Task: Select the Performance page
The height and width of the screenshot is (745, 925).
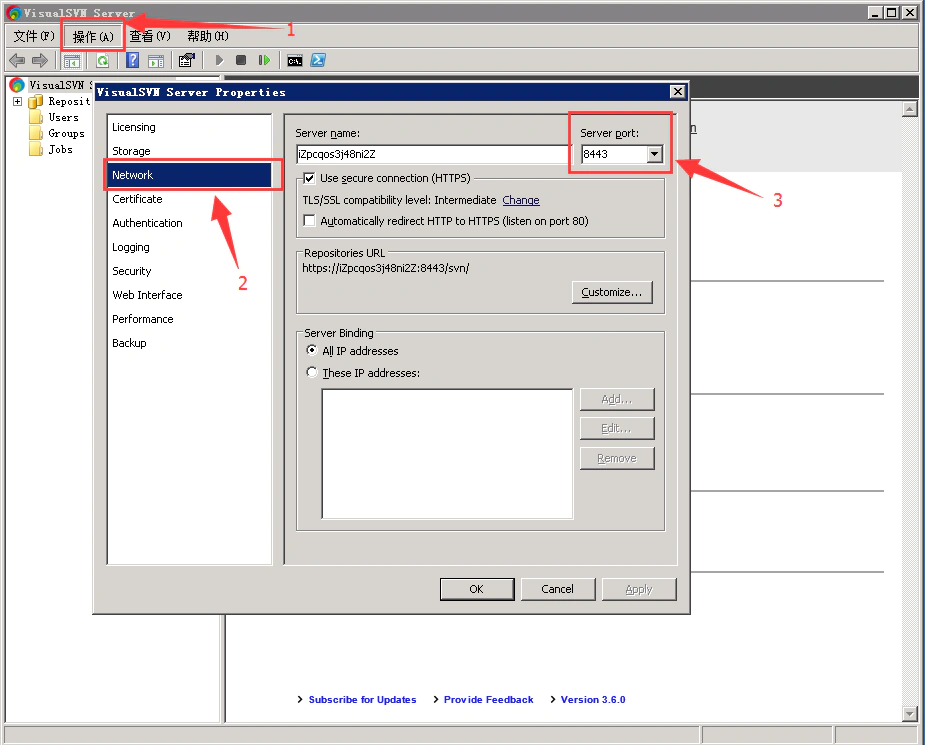Action: click(x=189, y=319)
